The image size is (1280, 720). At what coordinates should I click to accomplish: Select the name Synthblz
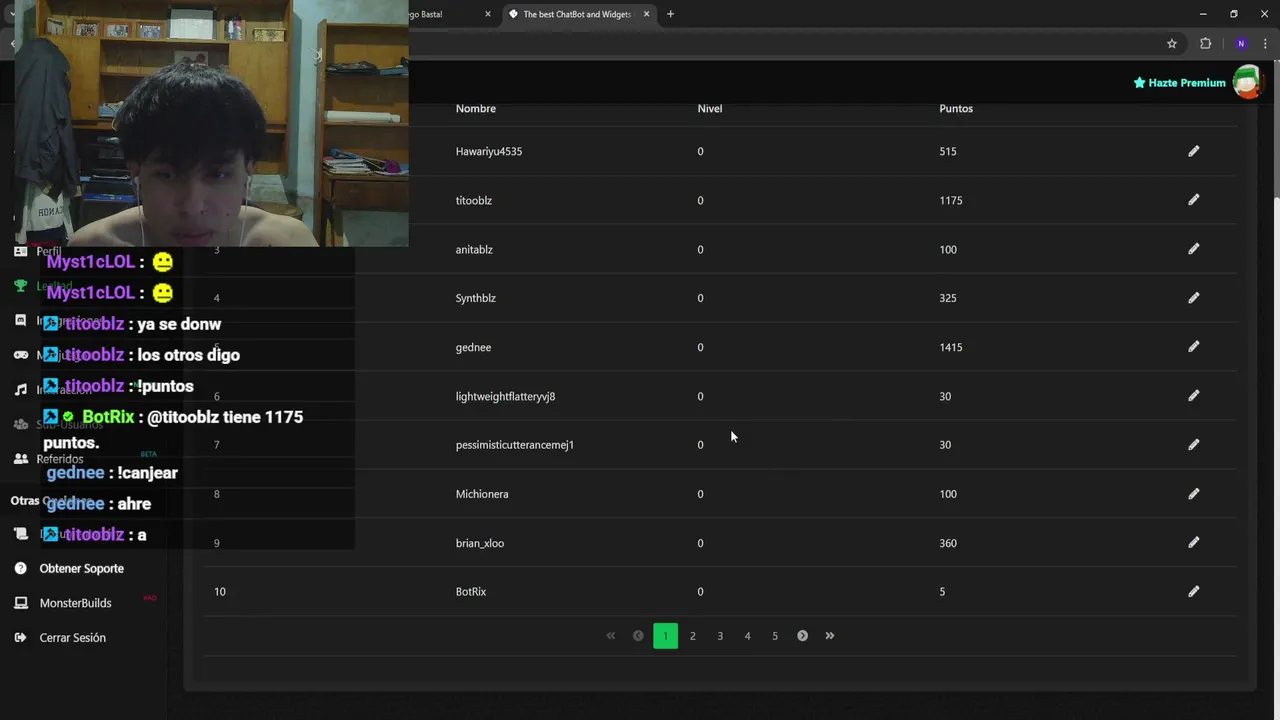(x=476, y=298)
